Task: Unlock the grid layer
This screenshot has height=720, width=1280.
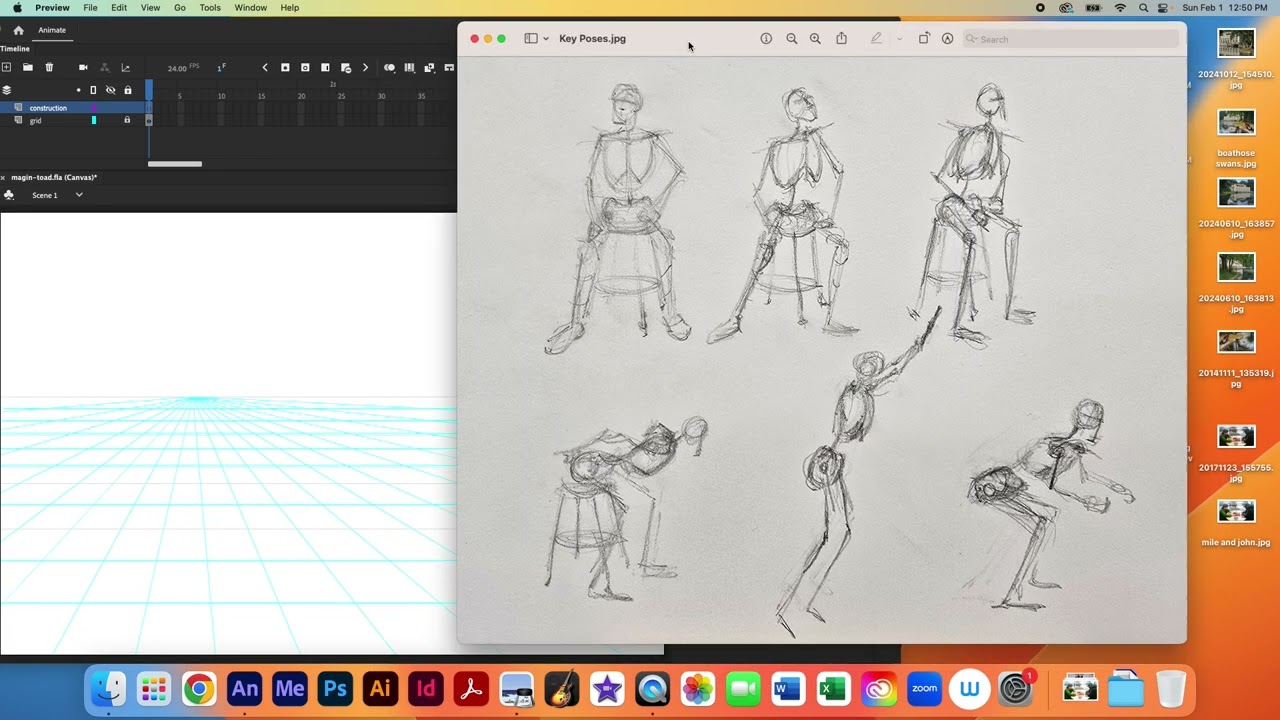Action: [x=127, y=120]
